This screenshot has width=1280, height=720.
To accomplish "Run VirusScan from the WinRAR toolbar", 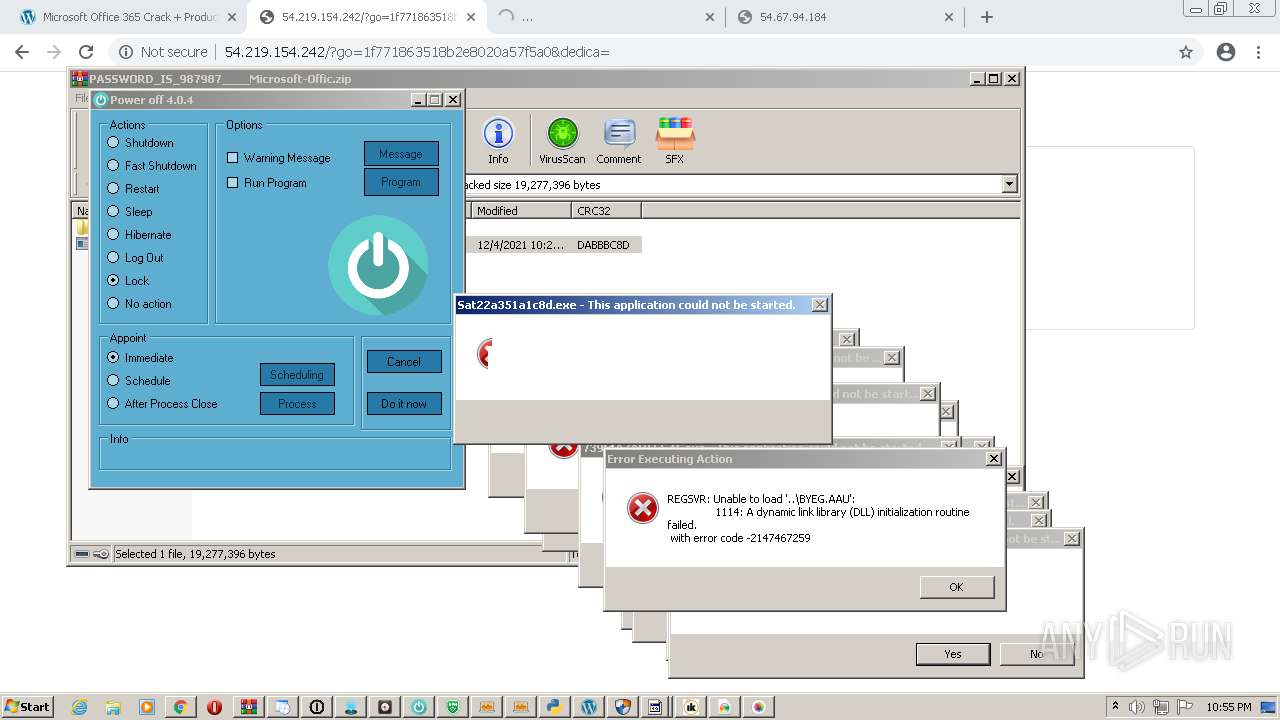I will click(x=562, y=141).
